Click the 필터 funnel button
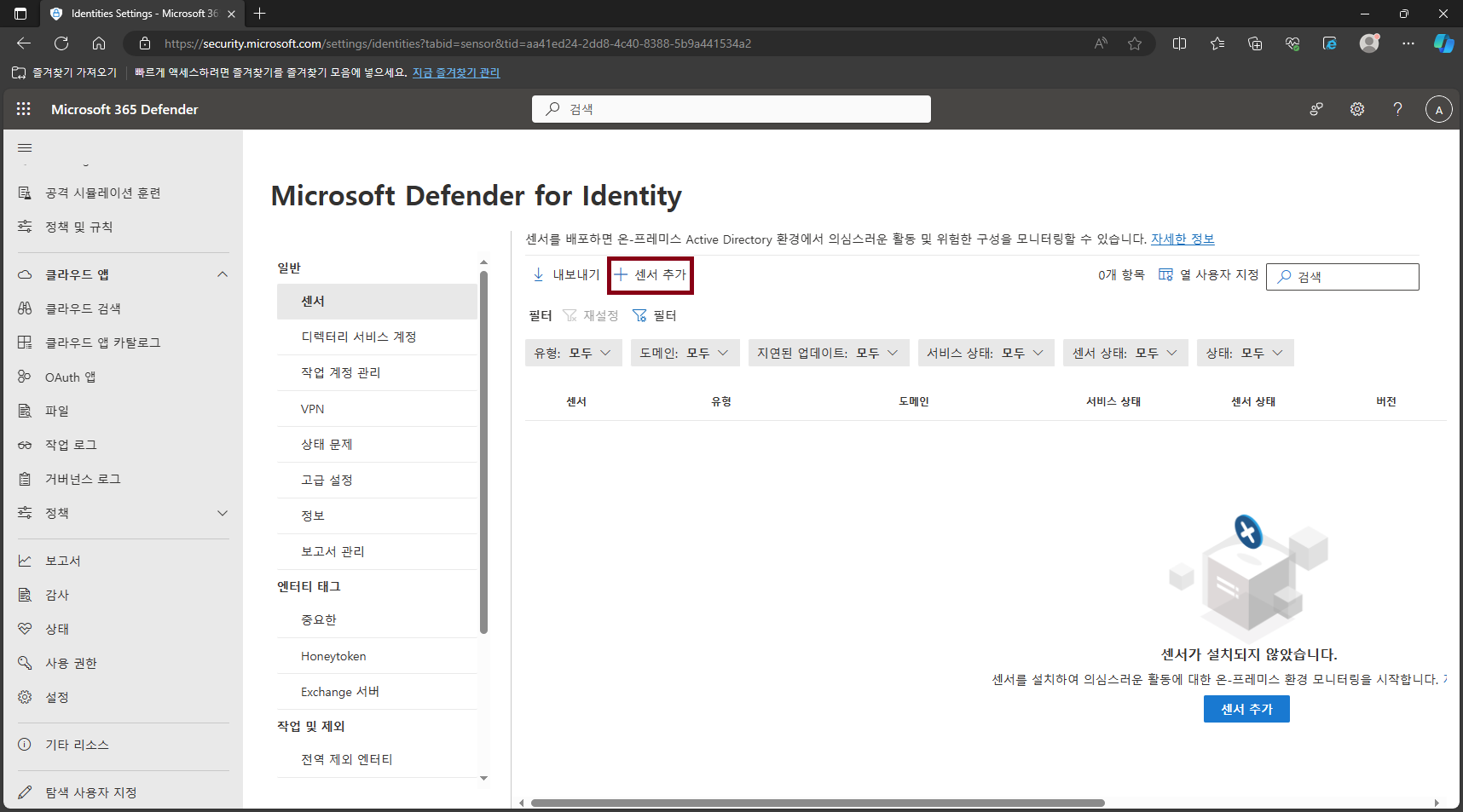The width and height of the screenshot is (1463, 812). point(655,316)
